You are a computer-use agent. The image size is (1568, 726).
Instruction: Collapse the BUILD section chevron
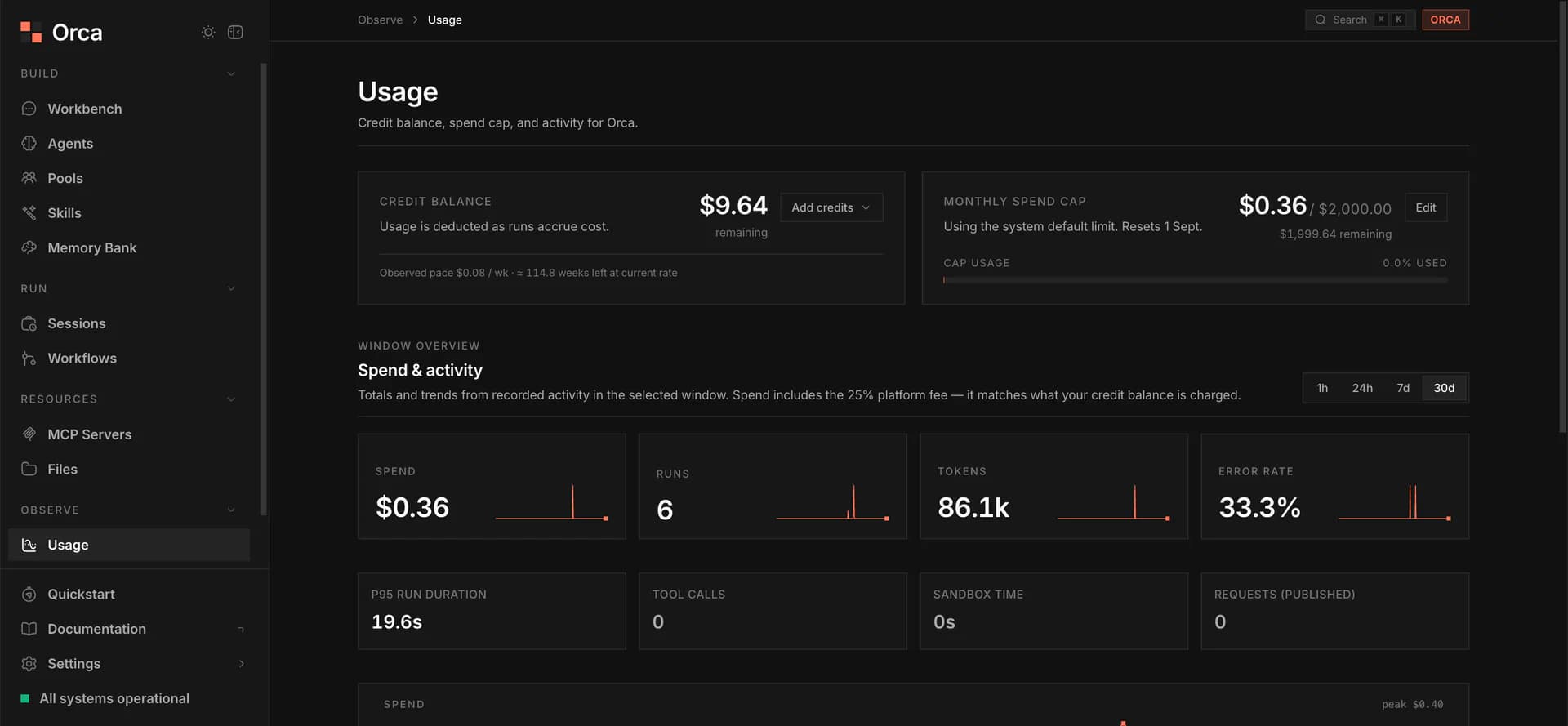pos(231,73)
